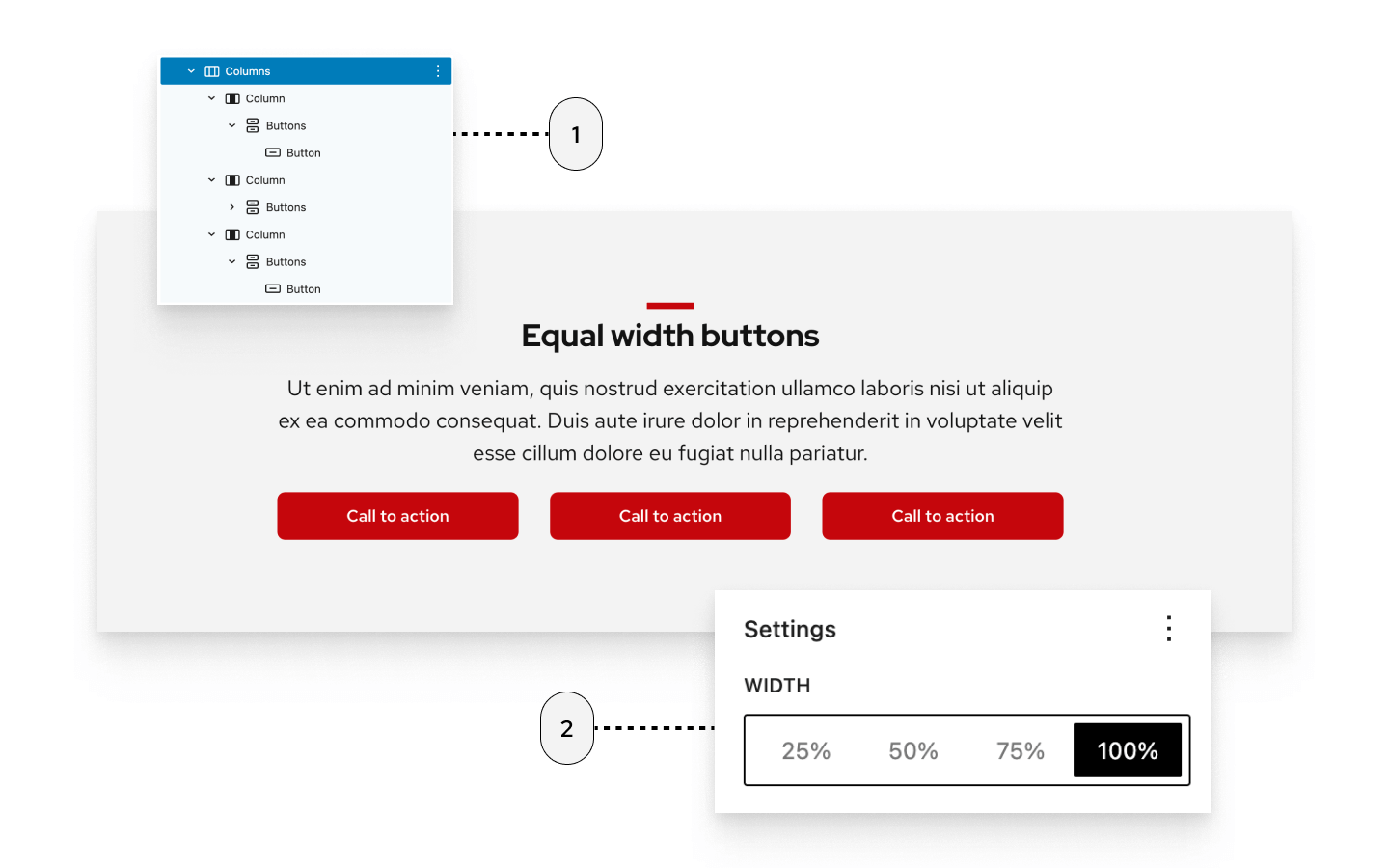Open the options menu on the Columns row
The height and width of the screenshot is (868, 1389).
click(x=438, y=71)
